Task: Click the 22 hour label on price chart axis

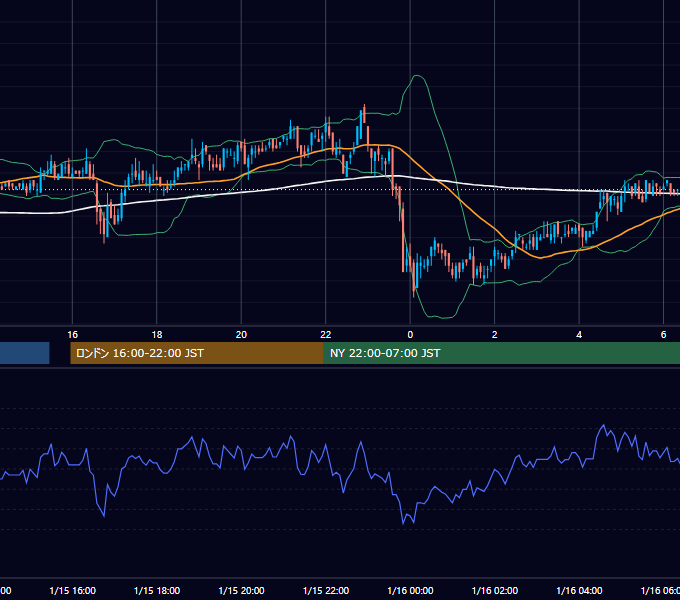Action: [x=326, y=335]
